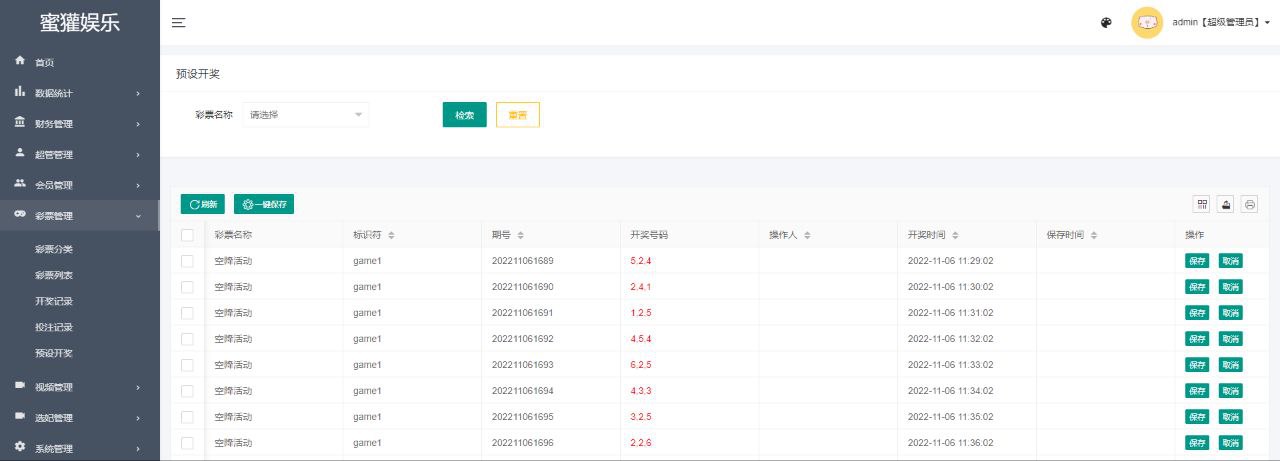Check the row for period 202211061693
The image size is (1280, 461).
click(x=187, y=365)
